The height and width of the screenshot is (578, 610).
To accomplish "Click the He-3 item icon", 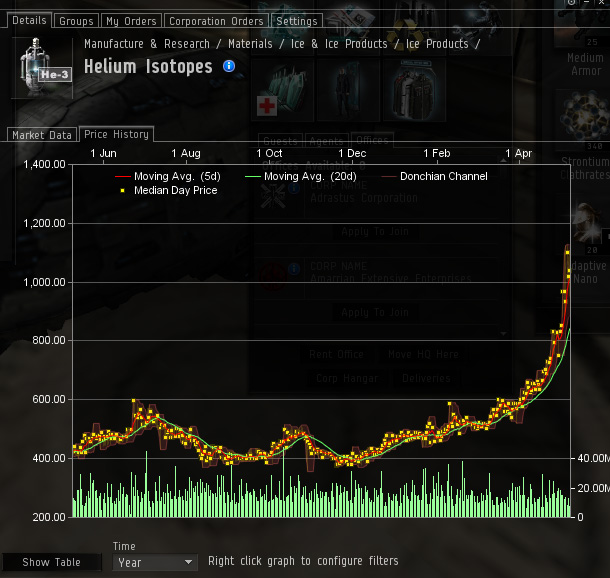I will 42,67.
